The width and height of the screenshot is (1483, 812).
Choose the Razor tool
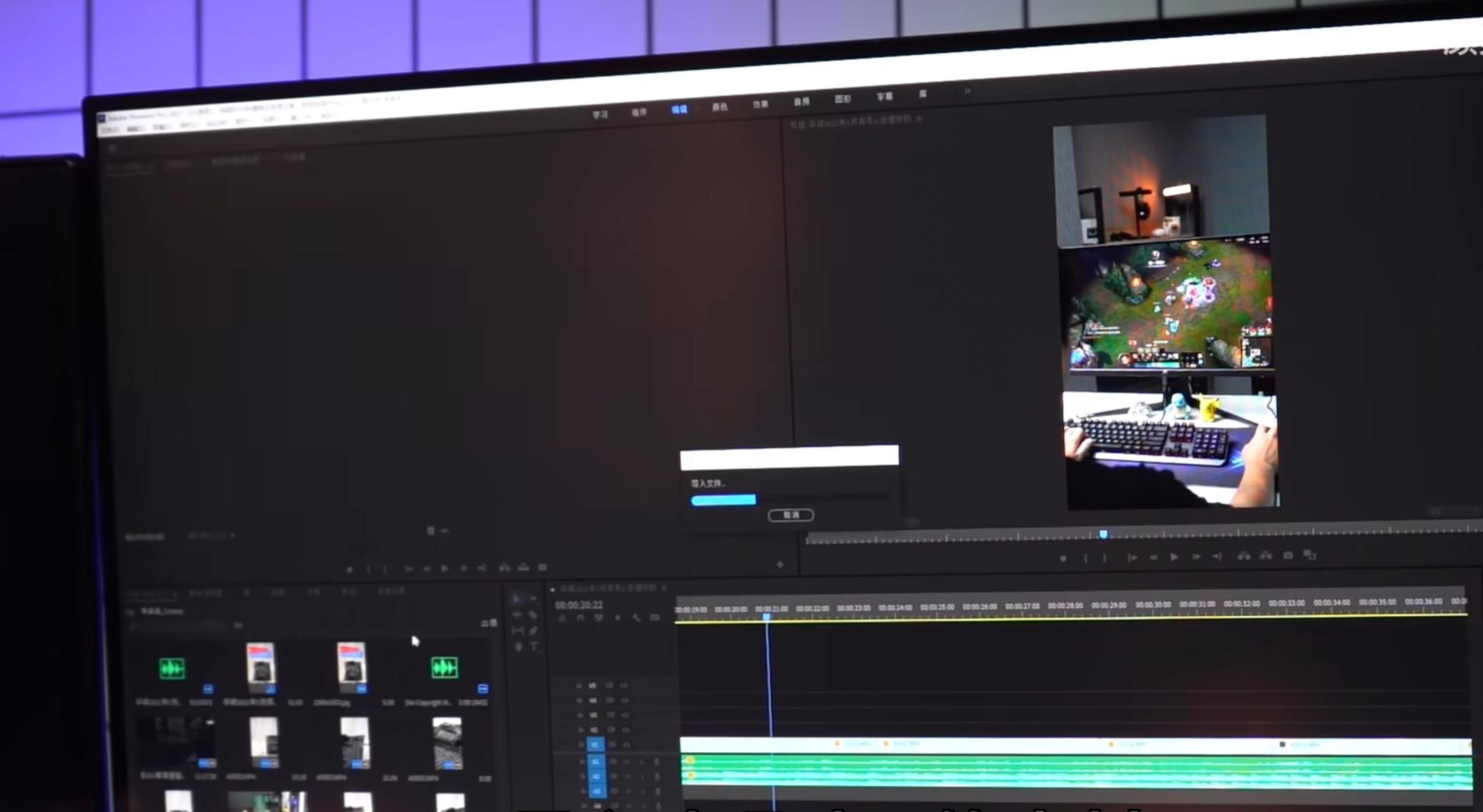(x=533, y=615)
